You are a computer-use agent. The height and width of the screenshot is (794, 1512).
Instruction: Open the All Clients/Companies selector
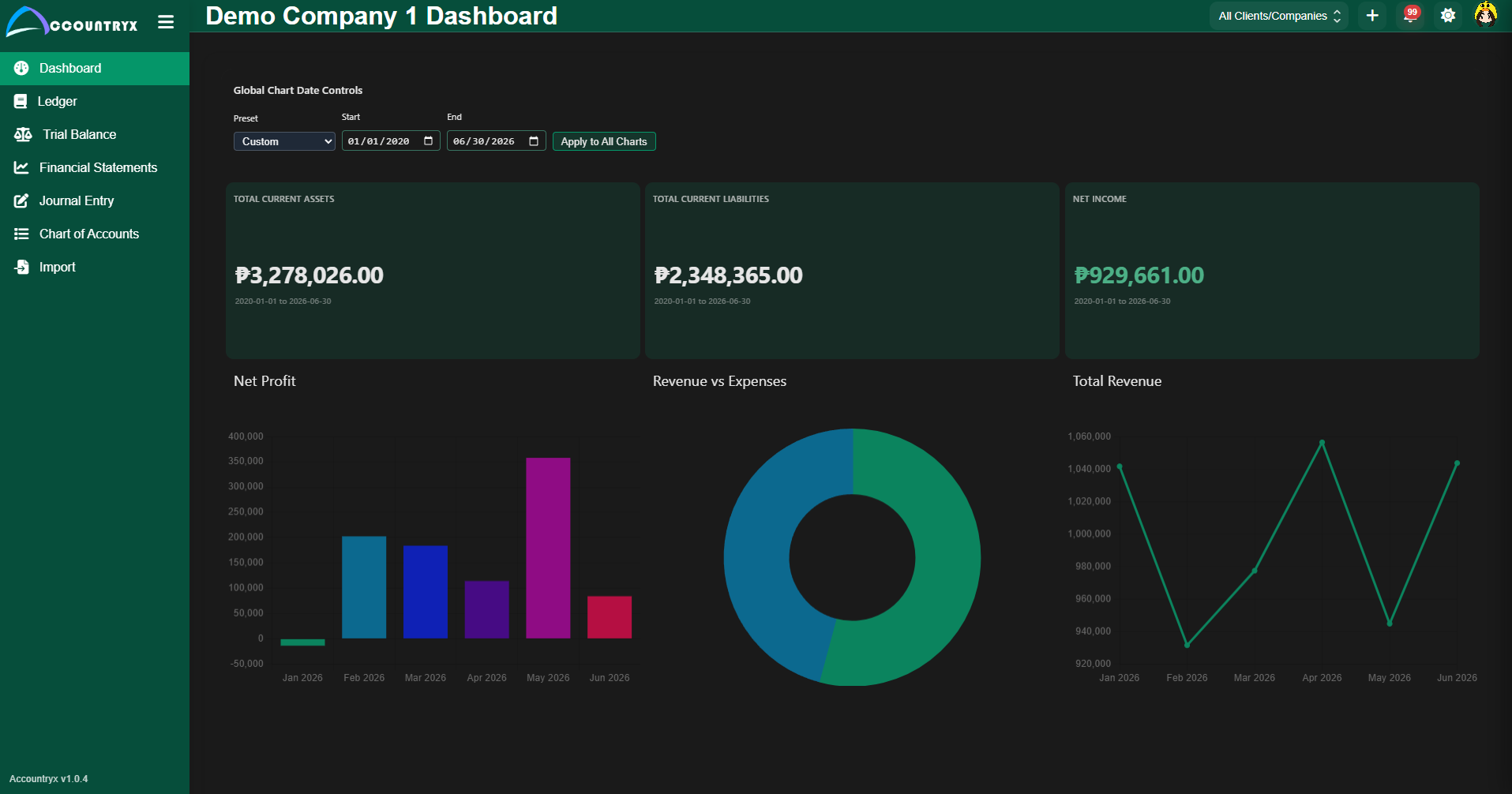pyautogui.click(x=1279, y=16)
